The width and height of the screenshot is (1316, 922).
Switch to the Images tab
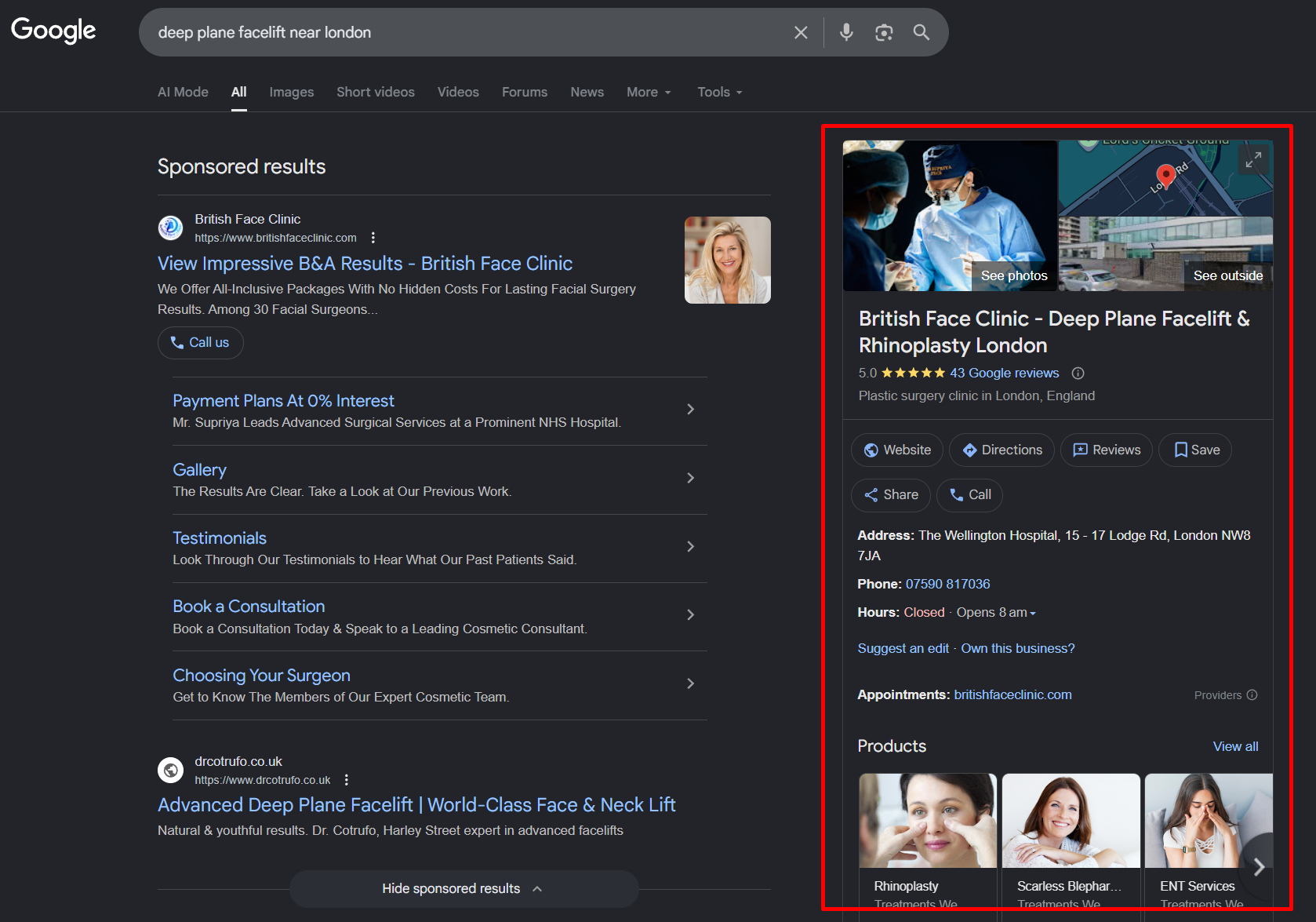click(291, 92)
